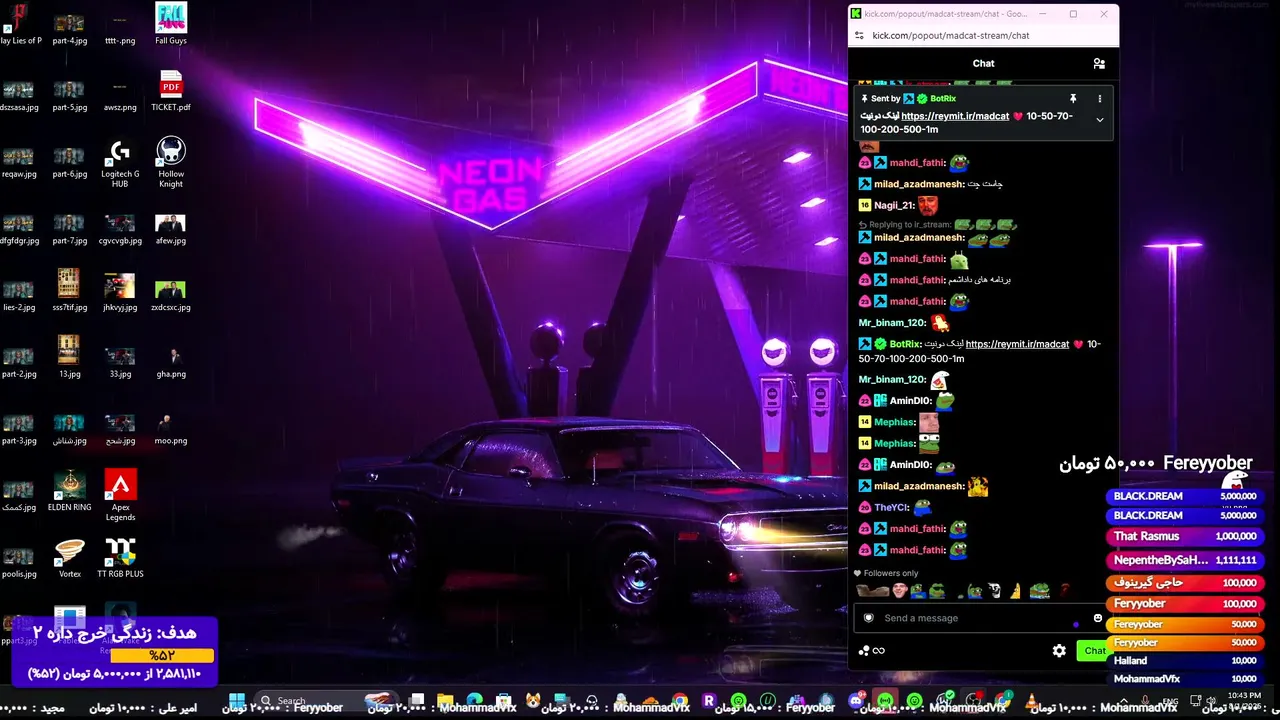Open the Windows Start menu
This screenshot has height=720, width=1280.
237,700
